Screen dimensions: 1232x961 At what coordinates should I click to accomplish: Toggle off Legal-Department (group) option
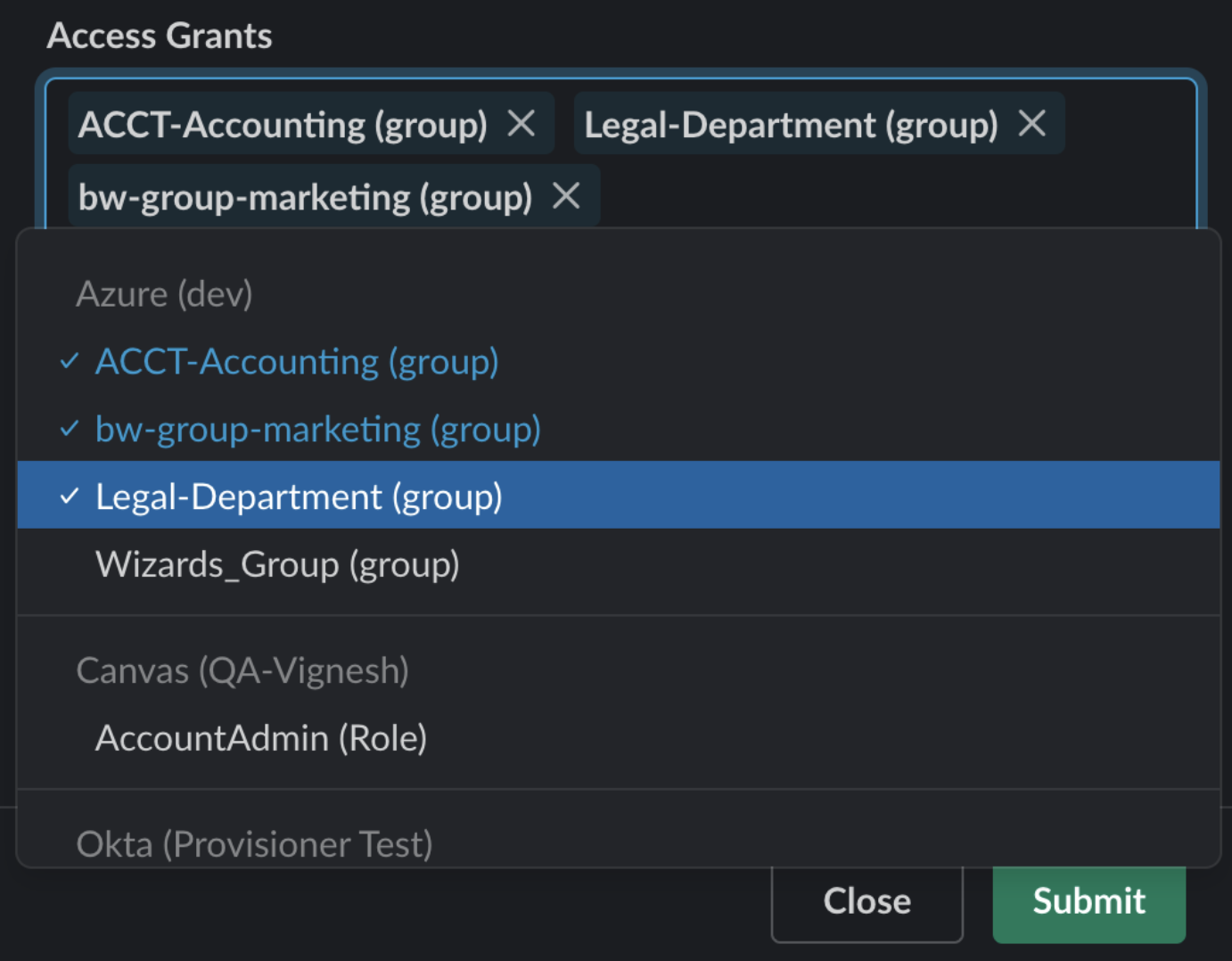point(299,497)
